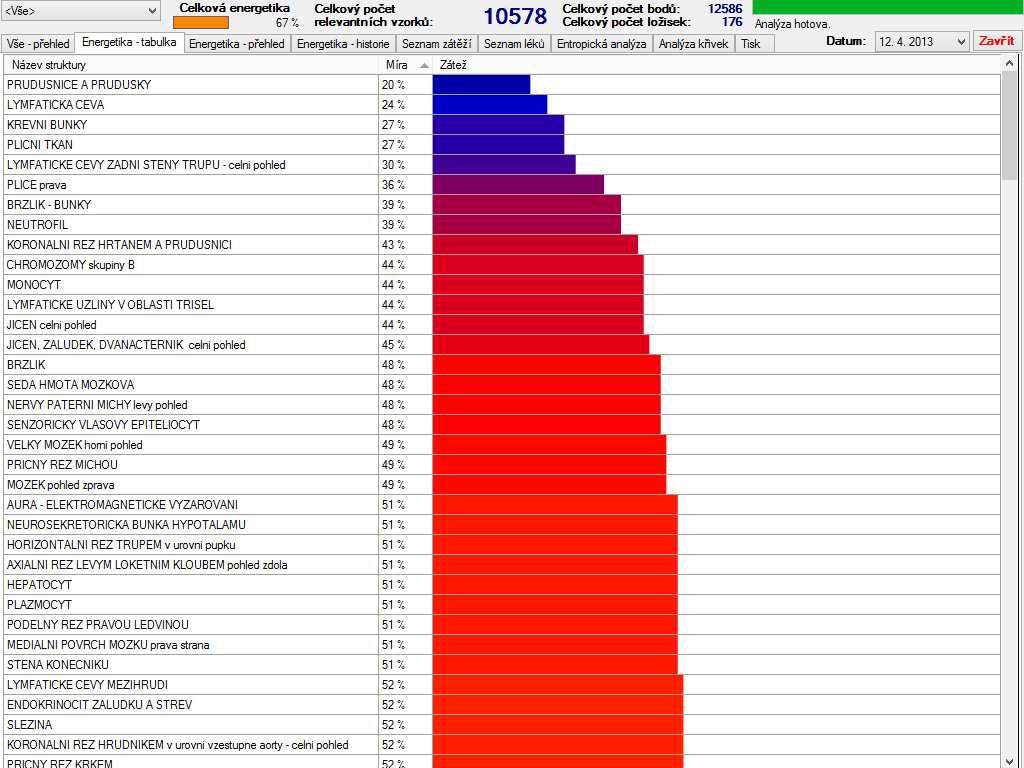Select the PLICNI TKAN row

point(502,144)
